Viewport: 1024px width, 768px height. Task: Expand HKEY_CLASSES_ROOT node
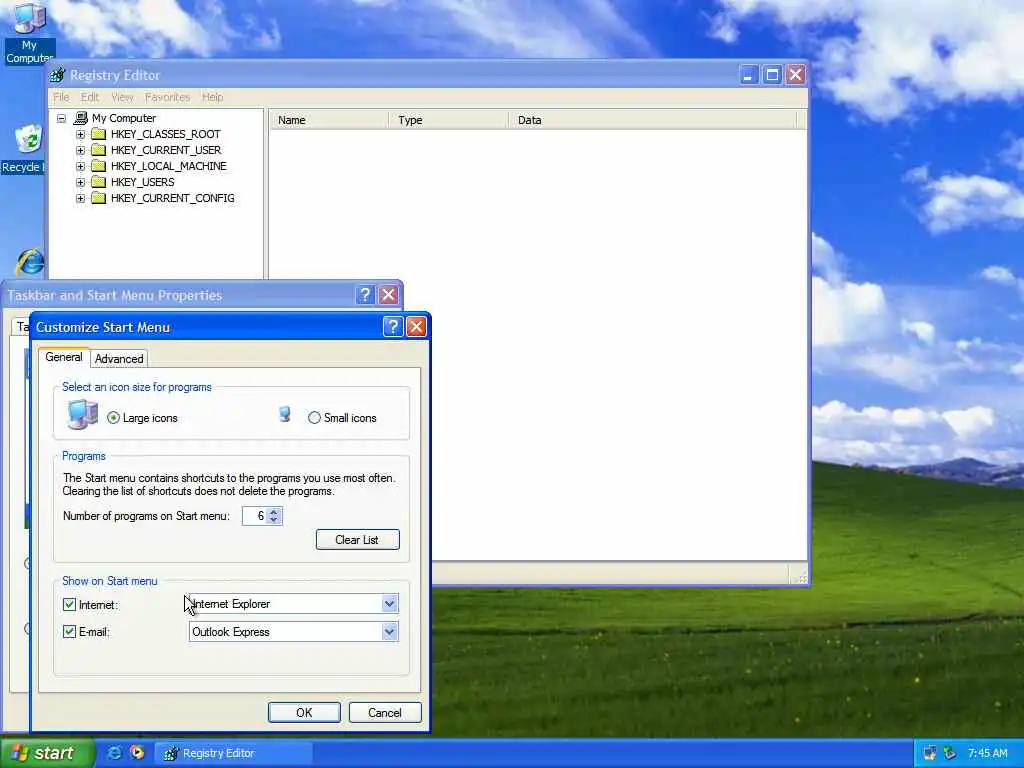(80, 134)
